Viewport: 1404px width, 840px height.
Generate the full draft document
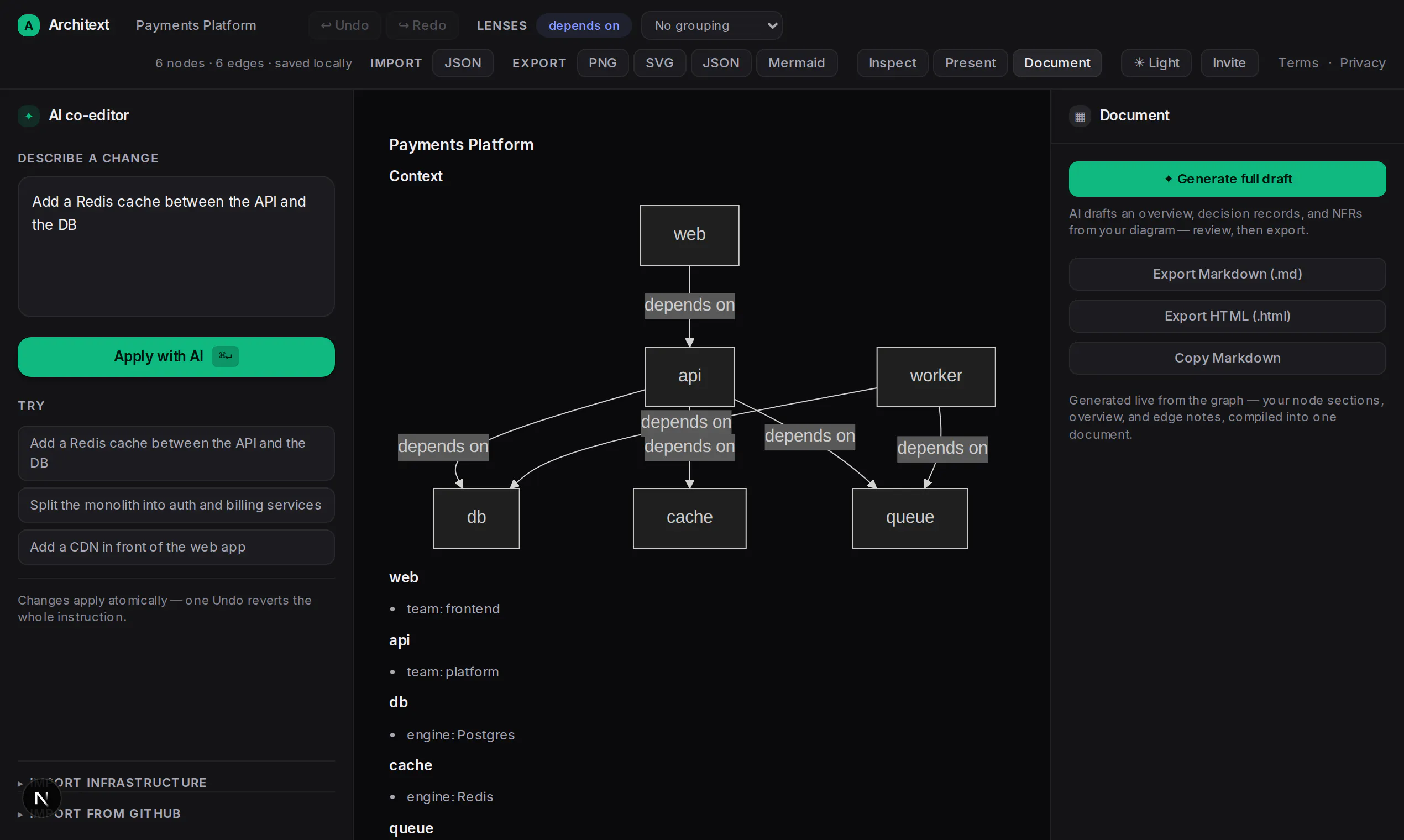(1227, 179)
